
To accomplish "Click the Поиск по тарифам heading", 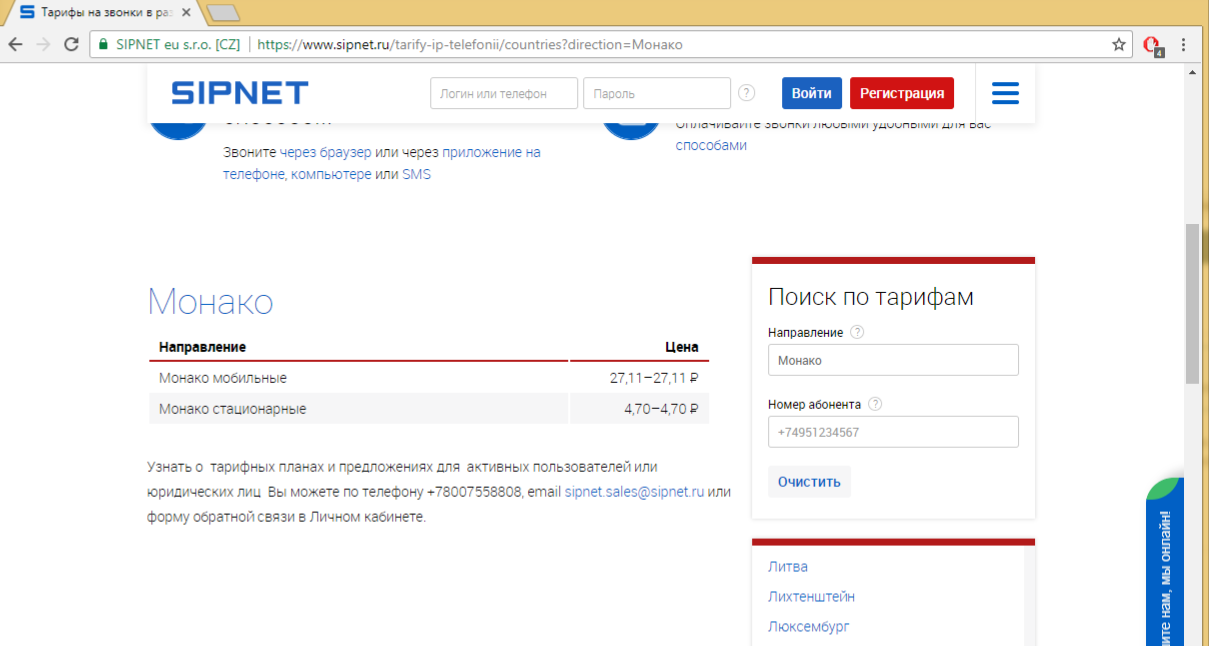I will pyautogui.click(x=871, y=297).
